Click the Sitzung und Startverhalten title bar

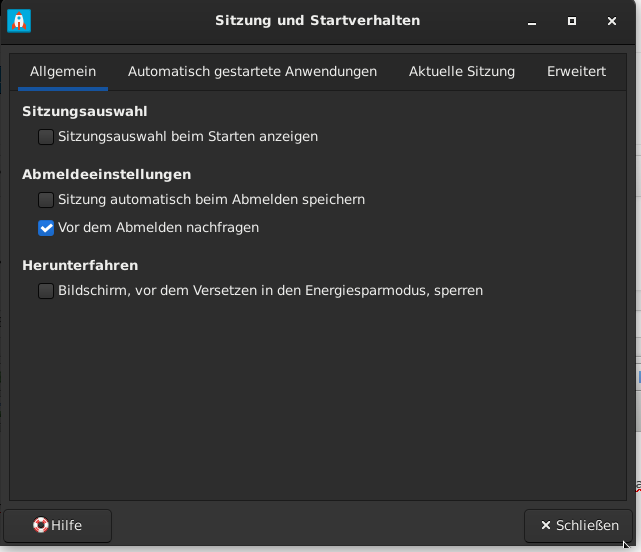318,21
